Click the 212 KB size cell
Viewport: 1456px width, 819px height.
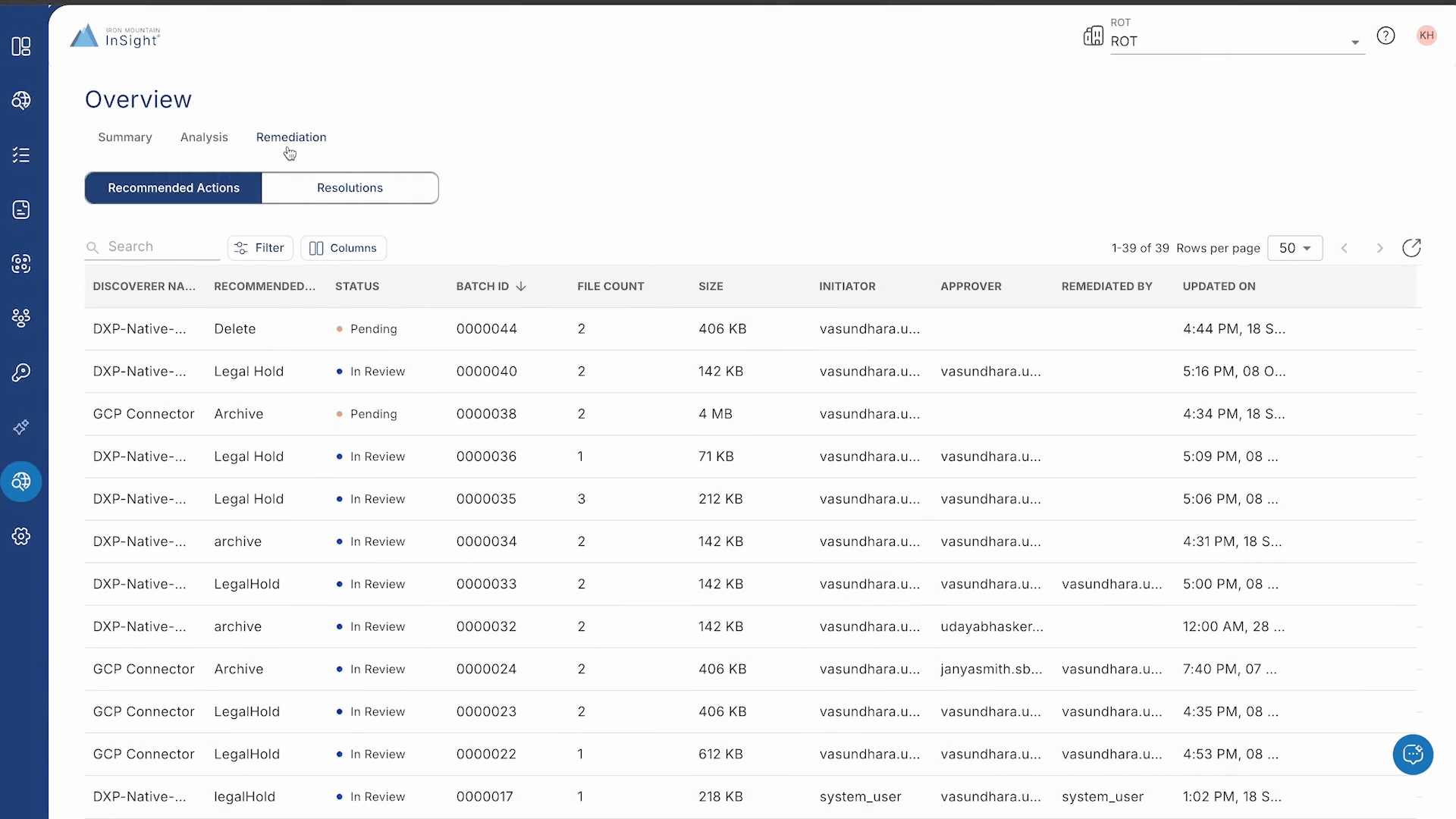point(720,499)
